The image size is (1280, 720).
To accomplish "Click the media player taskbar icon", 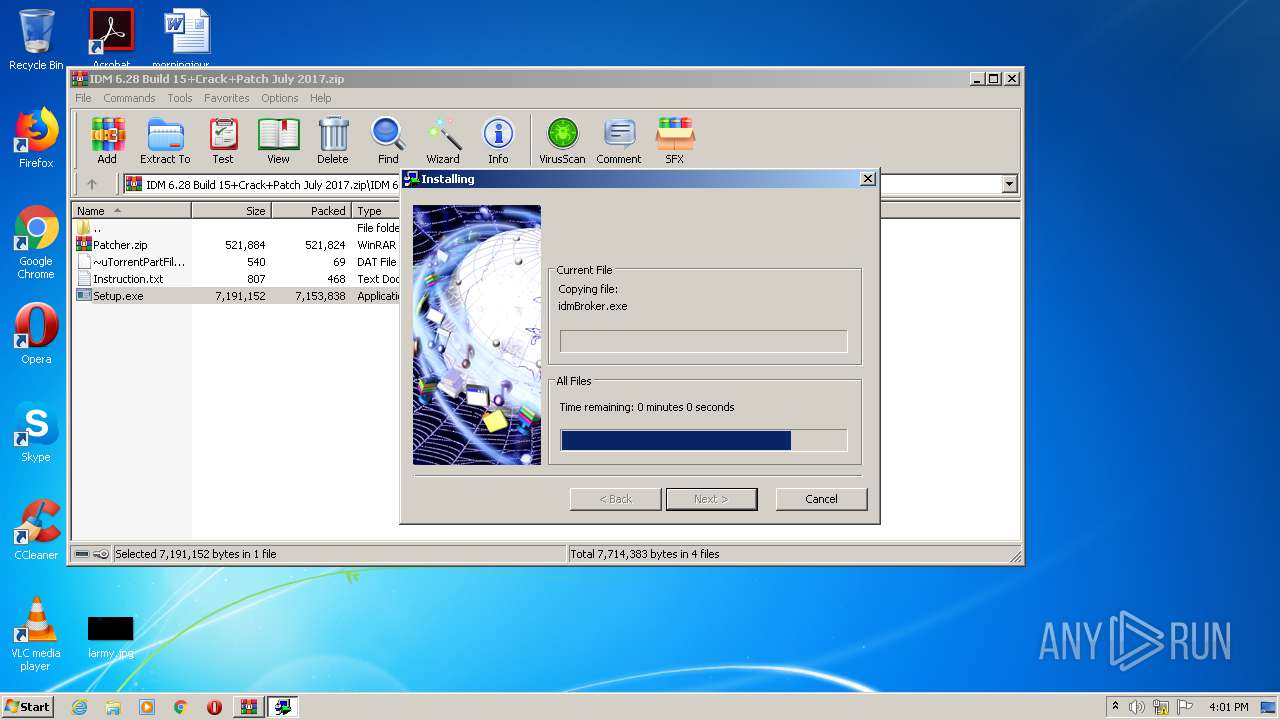I will [x=147, y=707].
